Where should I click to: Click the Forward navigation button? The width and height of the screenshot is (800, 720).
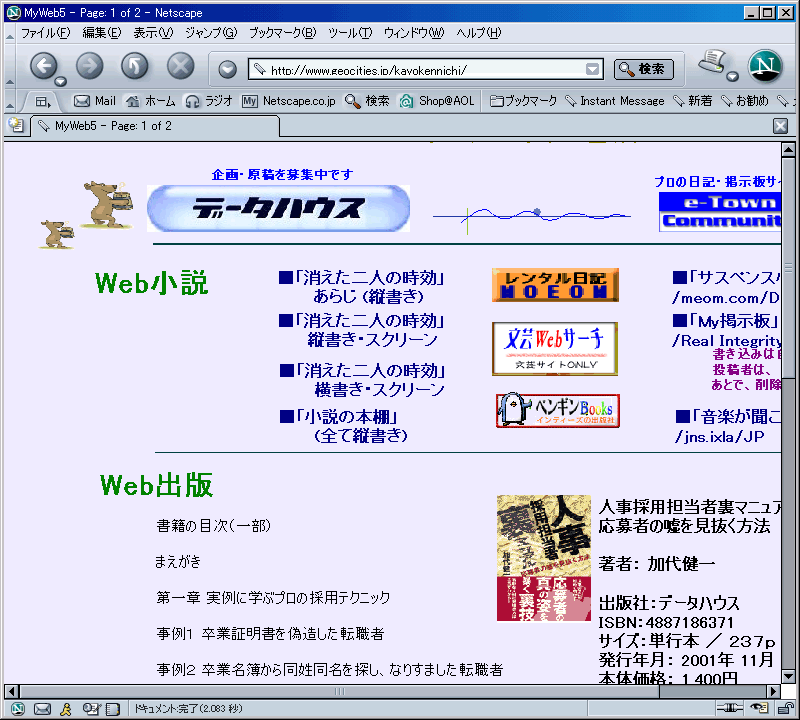[x=89, y=66]
